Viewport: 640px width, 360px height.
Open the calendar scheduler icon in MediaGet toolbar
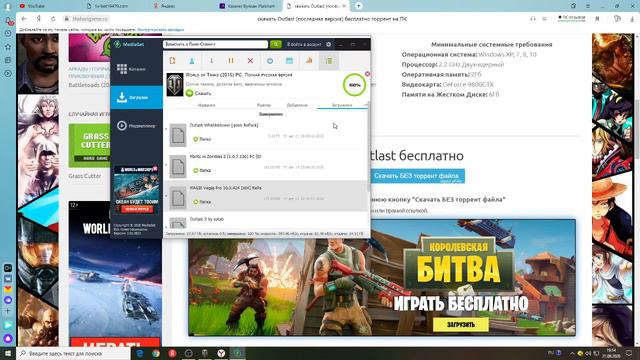(289, 61)
